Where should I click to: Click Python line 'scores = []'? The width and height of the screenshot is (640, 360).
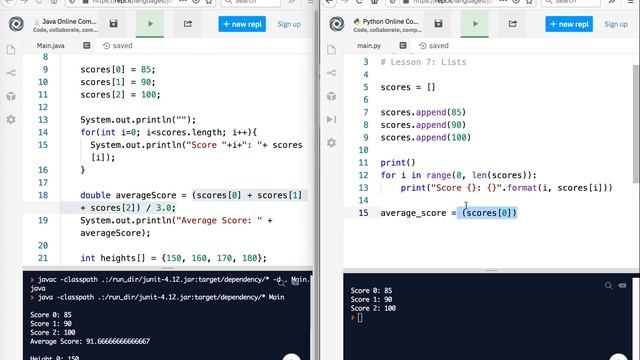pyautogui.click(x=408, y=87)
